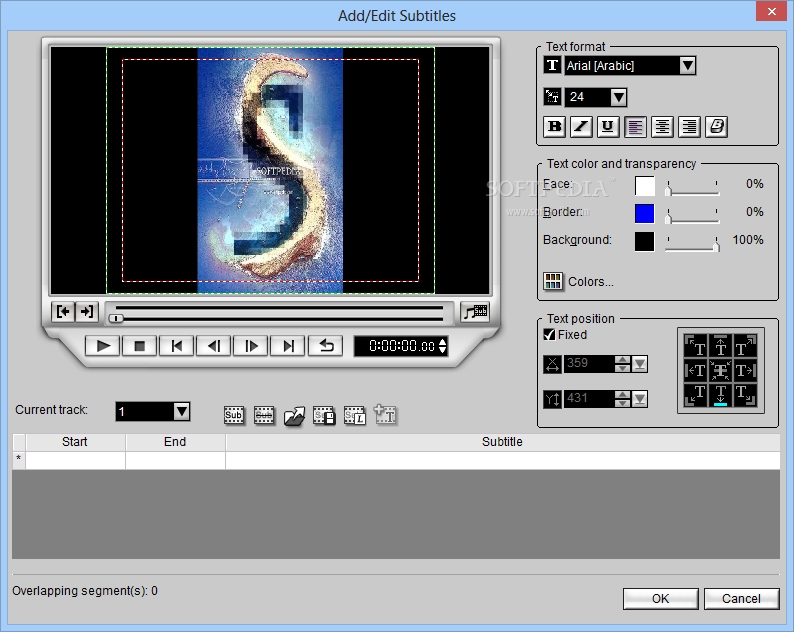The height and width of the screenshot is (632, 794).
Task: Click the Border transparency slider
Action: (x=692, y=216)
